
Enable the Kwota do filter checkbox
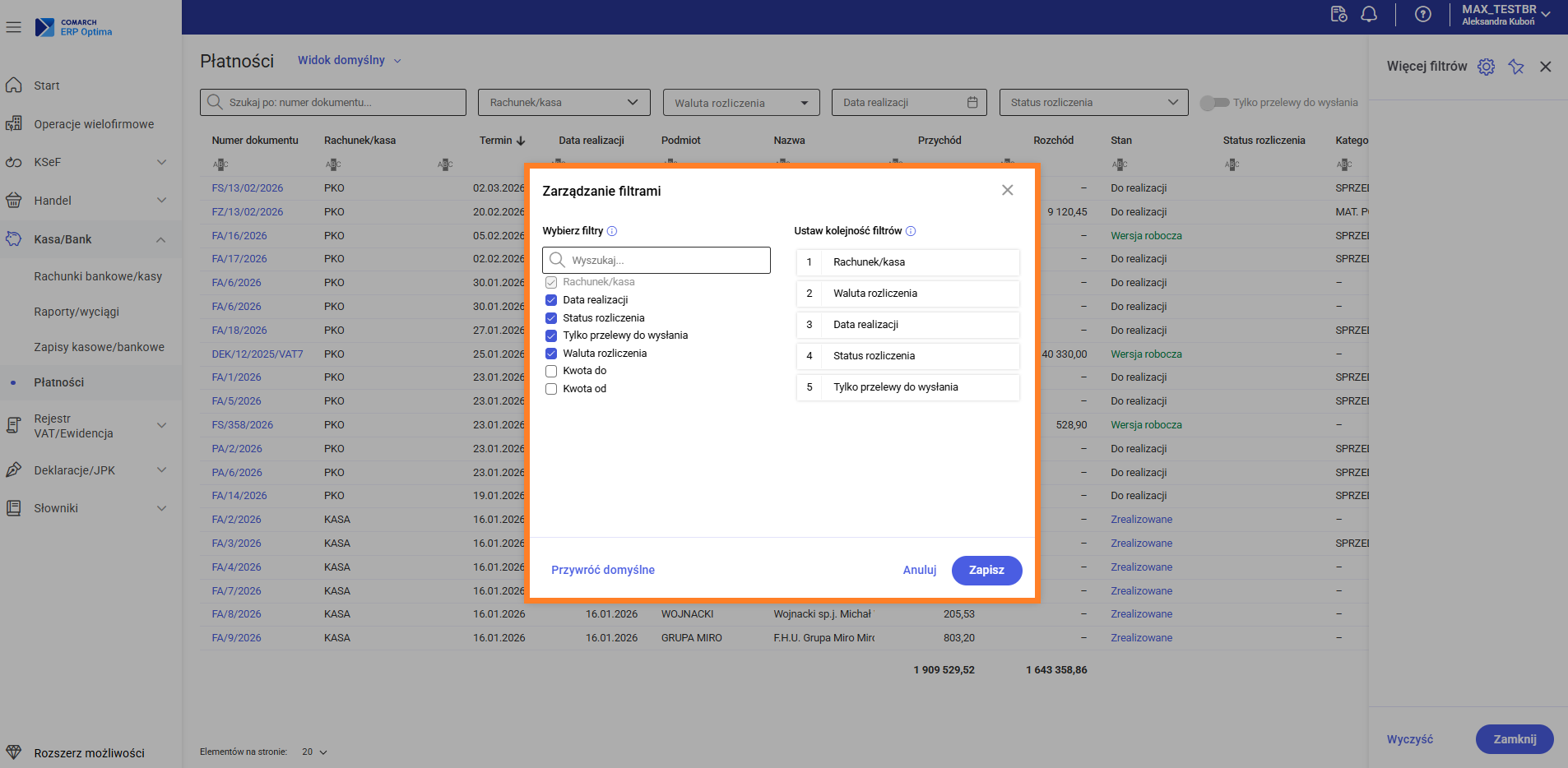click(x=551, y=371)
